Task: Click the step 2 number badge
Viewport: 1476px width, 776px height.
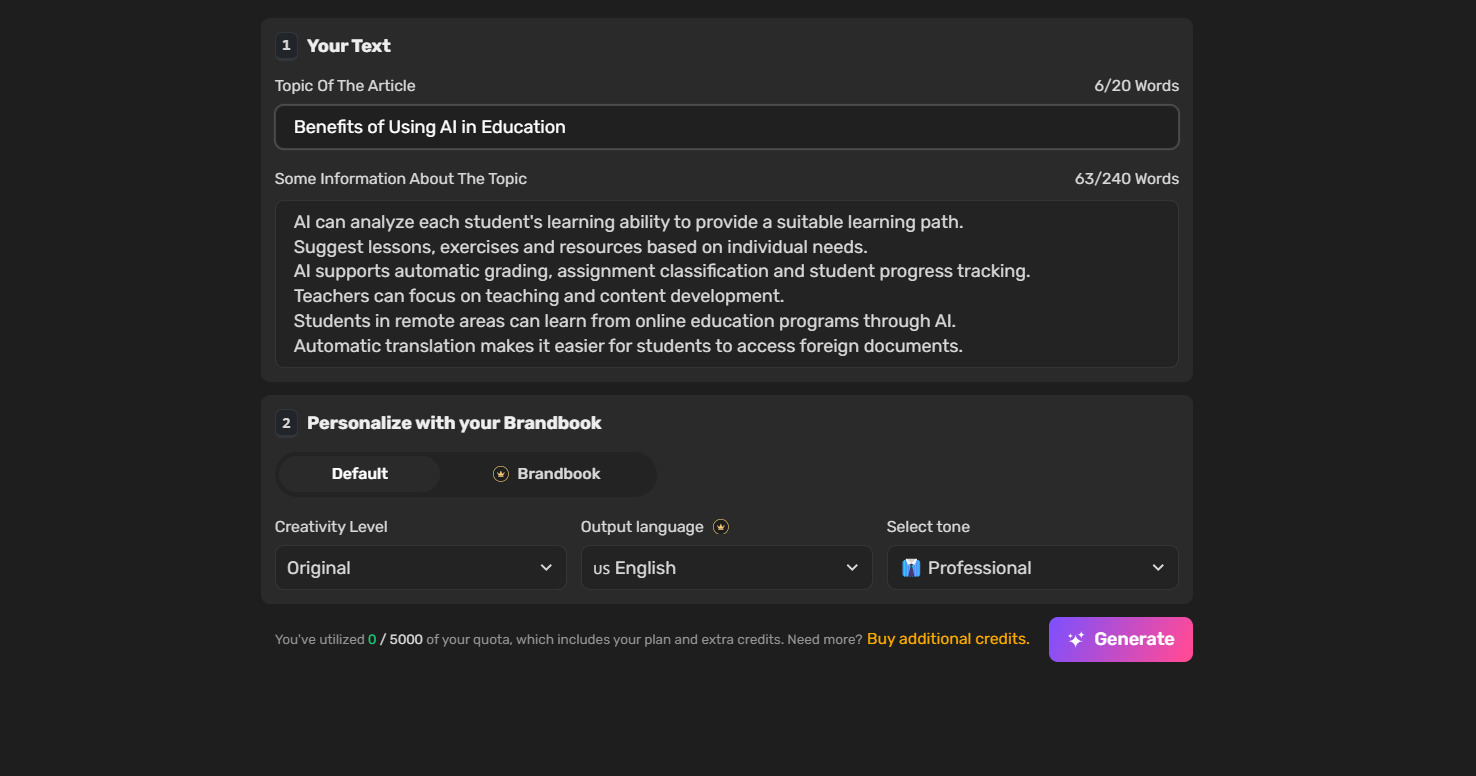Action: click(x=286, y=423)
